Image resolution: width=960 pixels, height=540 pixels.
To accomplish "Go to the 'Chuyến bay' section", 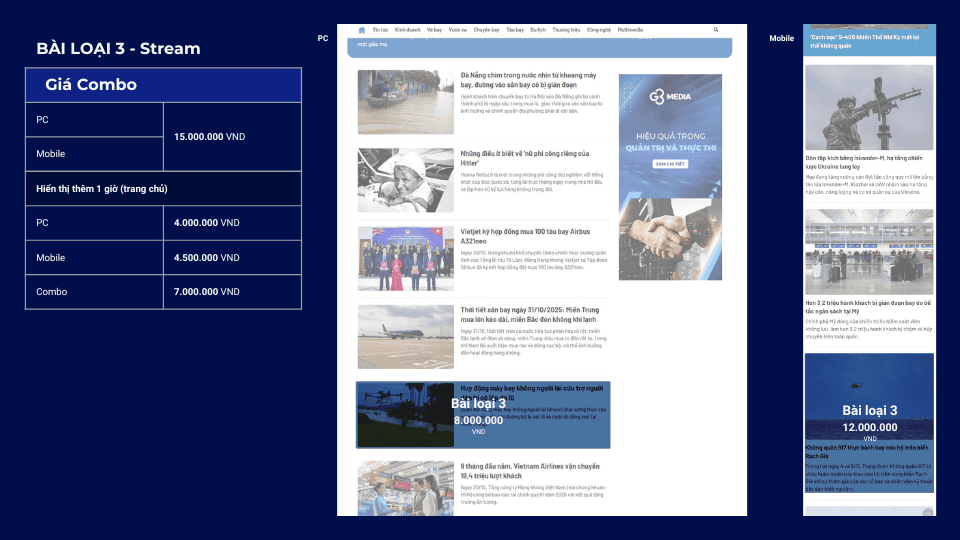I will [x=486, y=30].
